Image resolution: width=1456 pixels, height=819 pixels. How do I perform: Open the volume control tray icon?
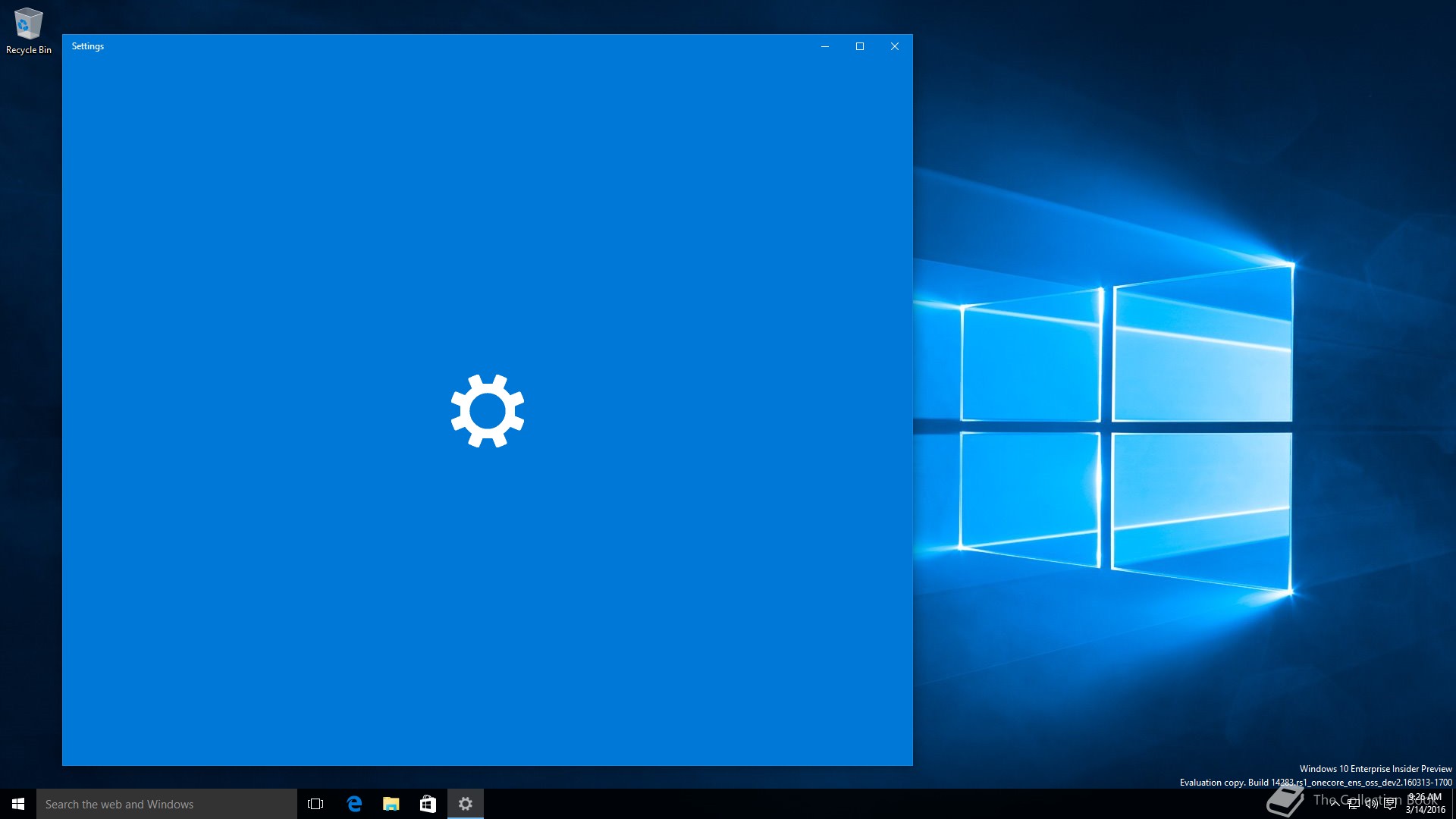click(x=1371, y=804)
